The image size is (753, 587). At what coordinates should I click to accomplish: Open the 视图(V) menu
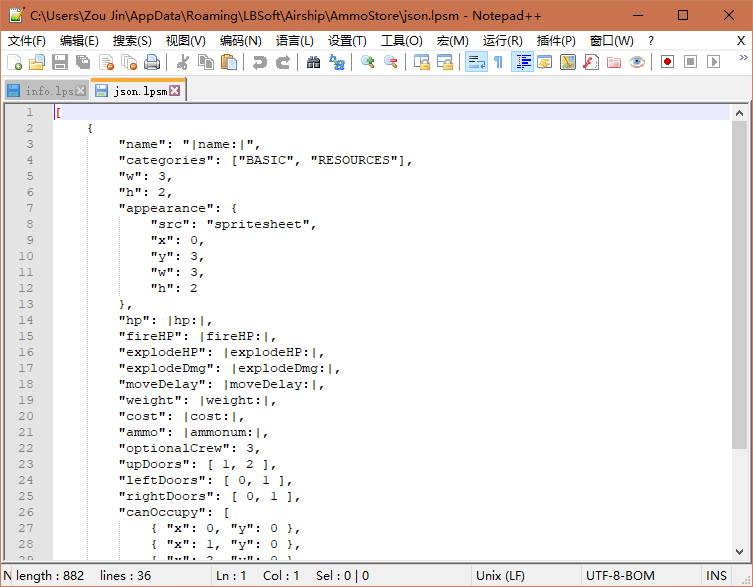[x=185, y=41]
